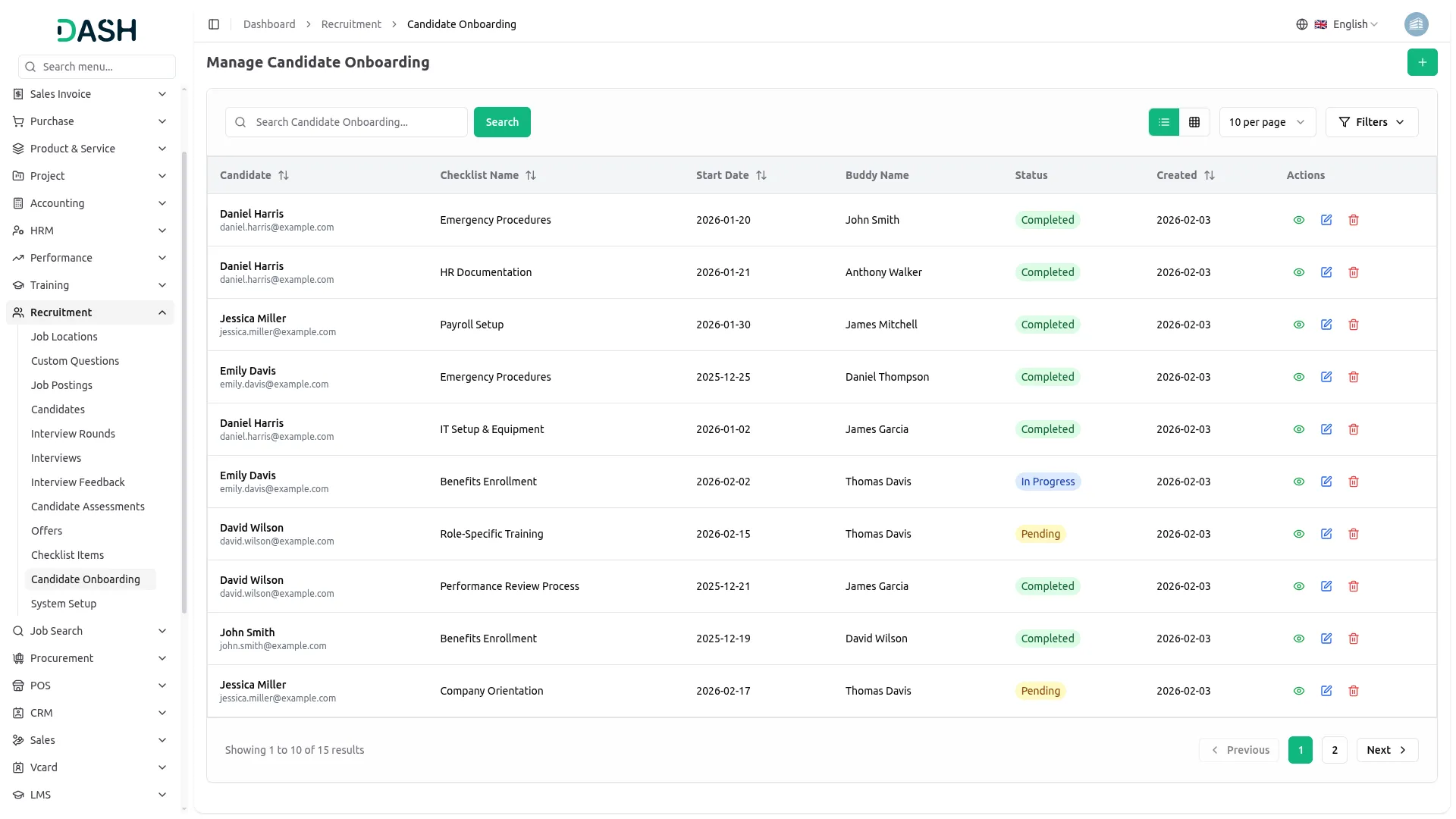
Task: Switch to list view
Action: [x=1164, y=122]
